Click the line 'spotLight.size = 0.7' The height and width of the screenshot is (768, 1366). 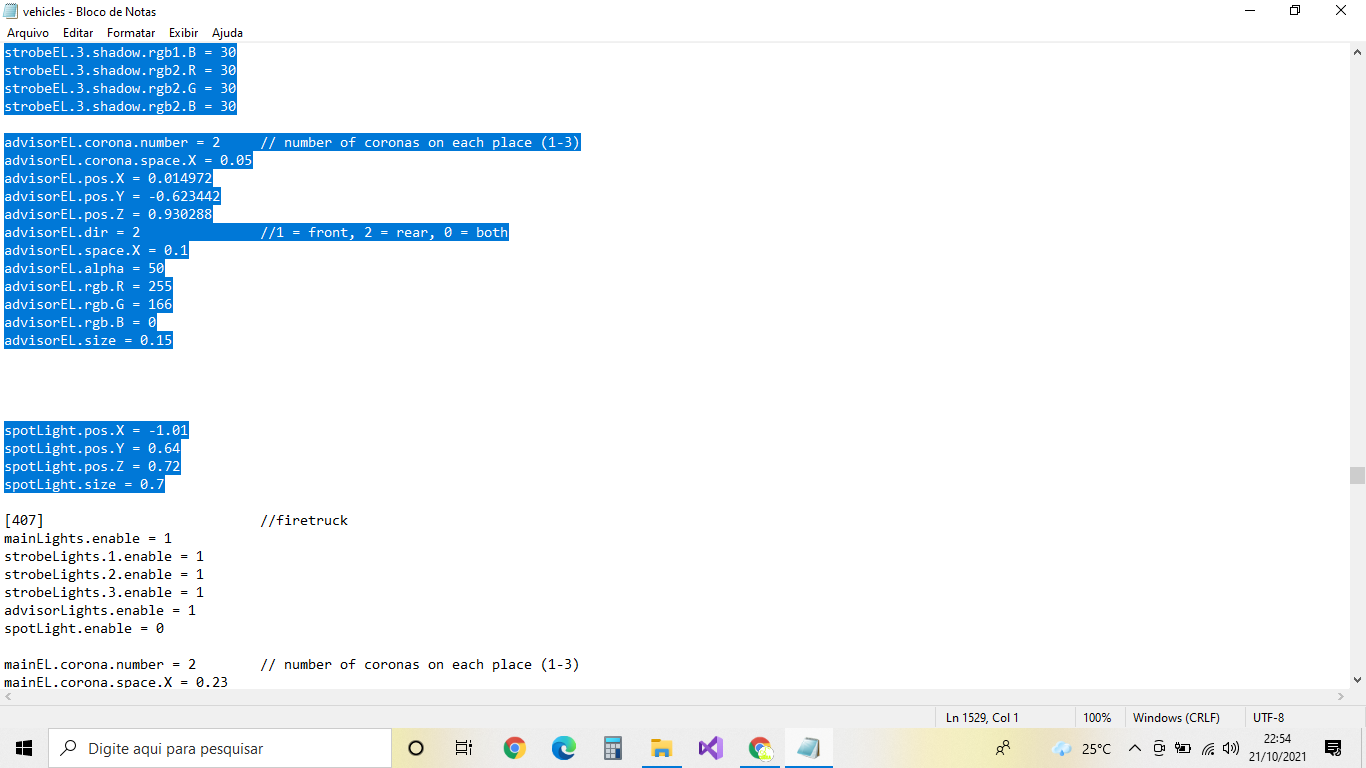click(84, 484)
